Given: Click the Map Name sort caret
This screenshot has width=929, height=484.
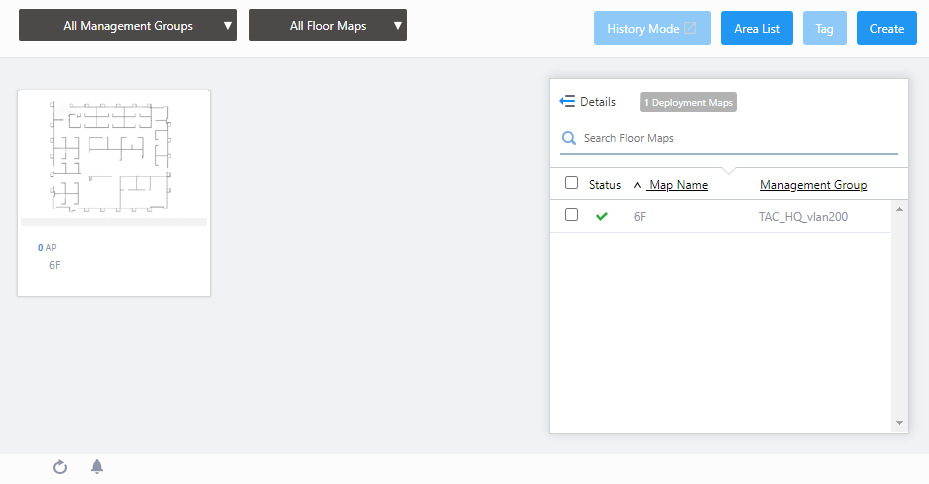Looking at the screenshot, I should click(x=638, y=185).
